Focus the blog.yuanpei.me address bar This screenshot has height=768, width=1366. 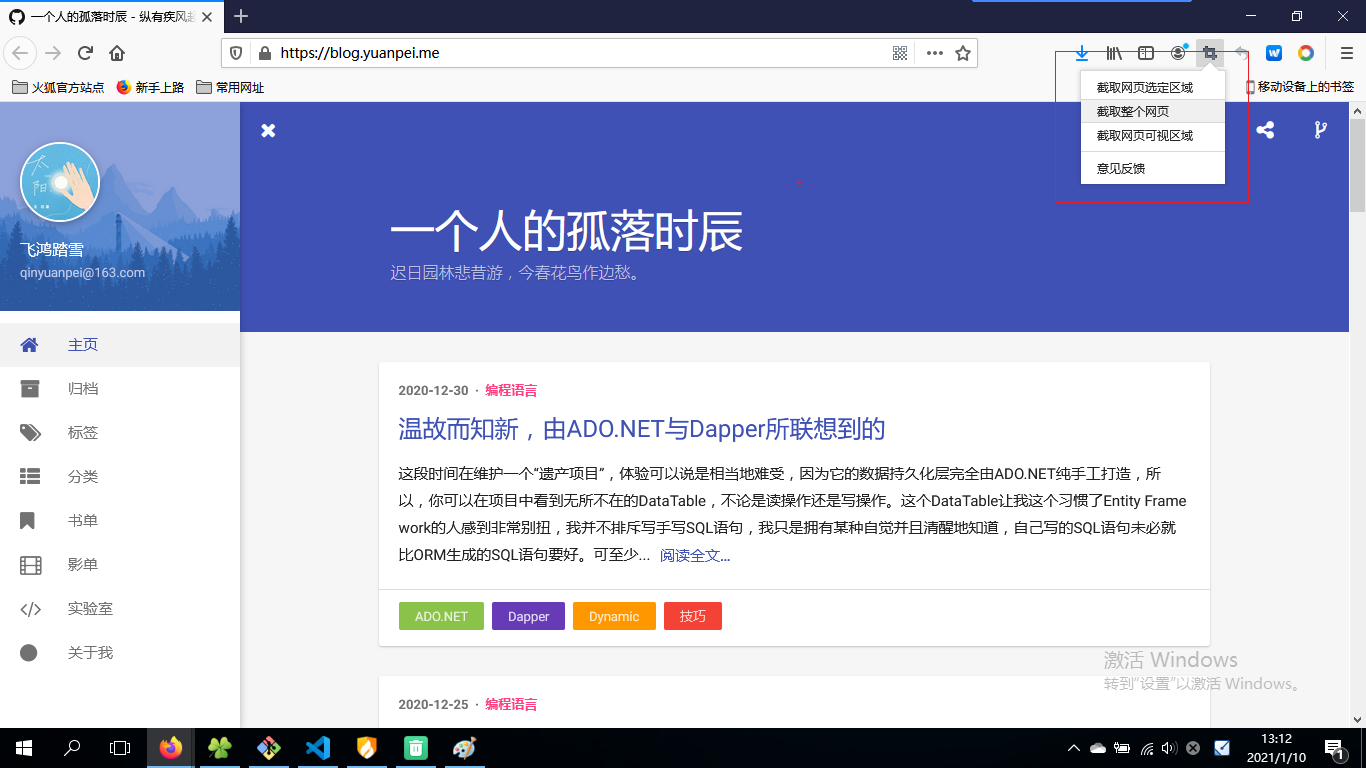[580, 53]
